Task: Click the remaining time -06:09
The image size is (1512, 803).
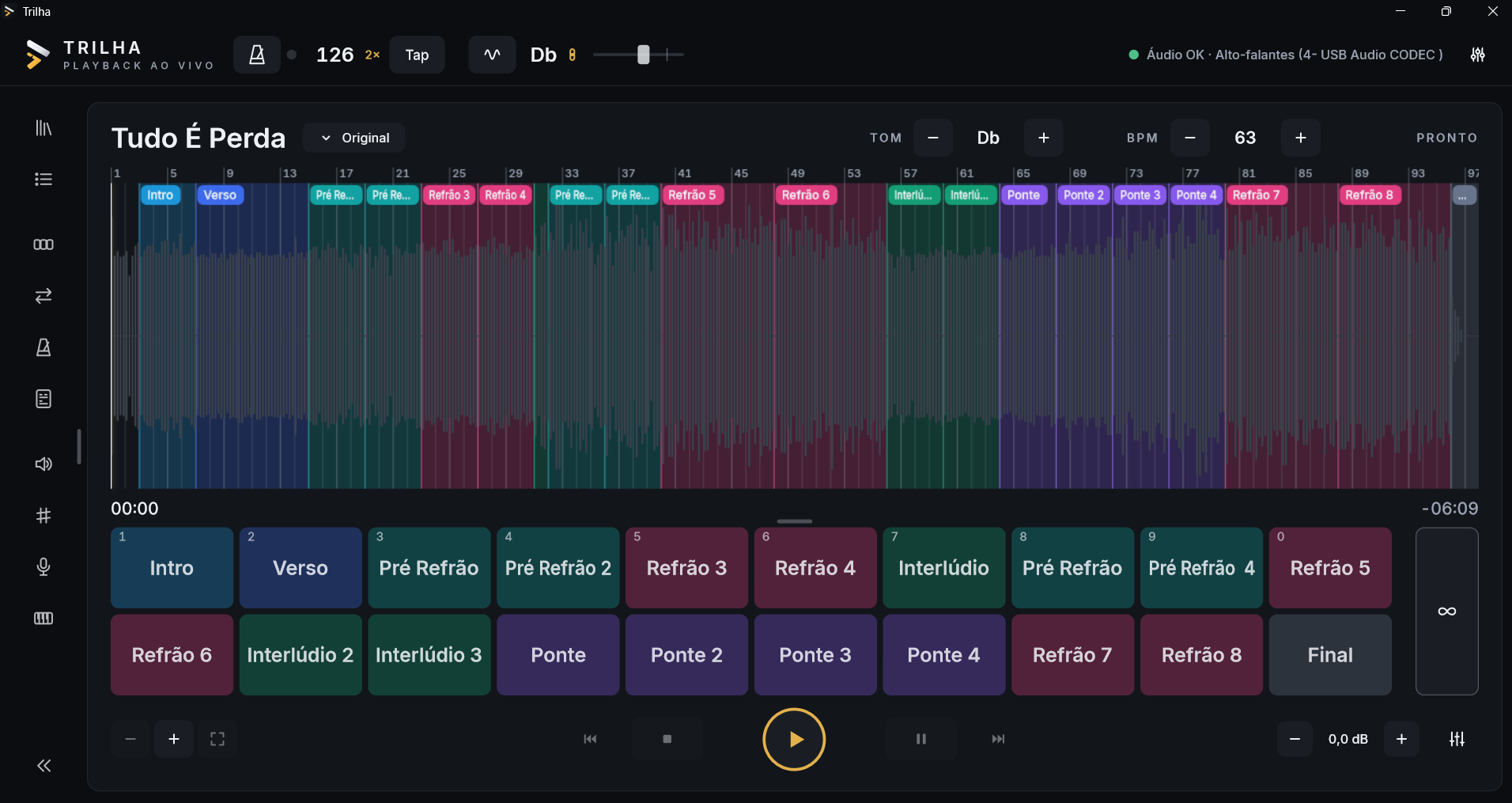Action: tap(1450, 509)
